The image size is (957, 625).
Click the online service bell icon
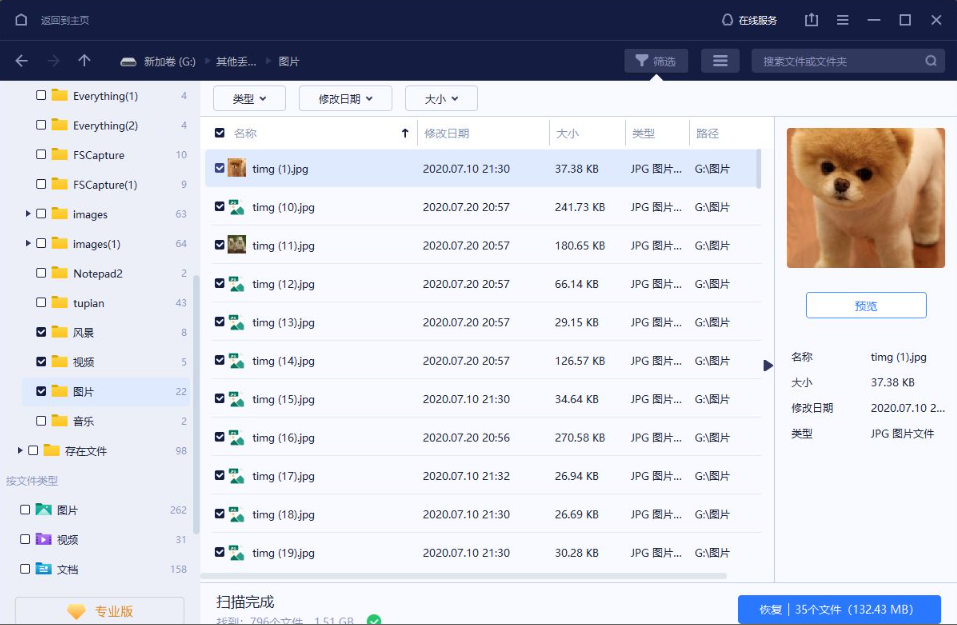727,20
